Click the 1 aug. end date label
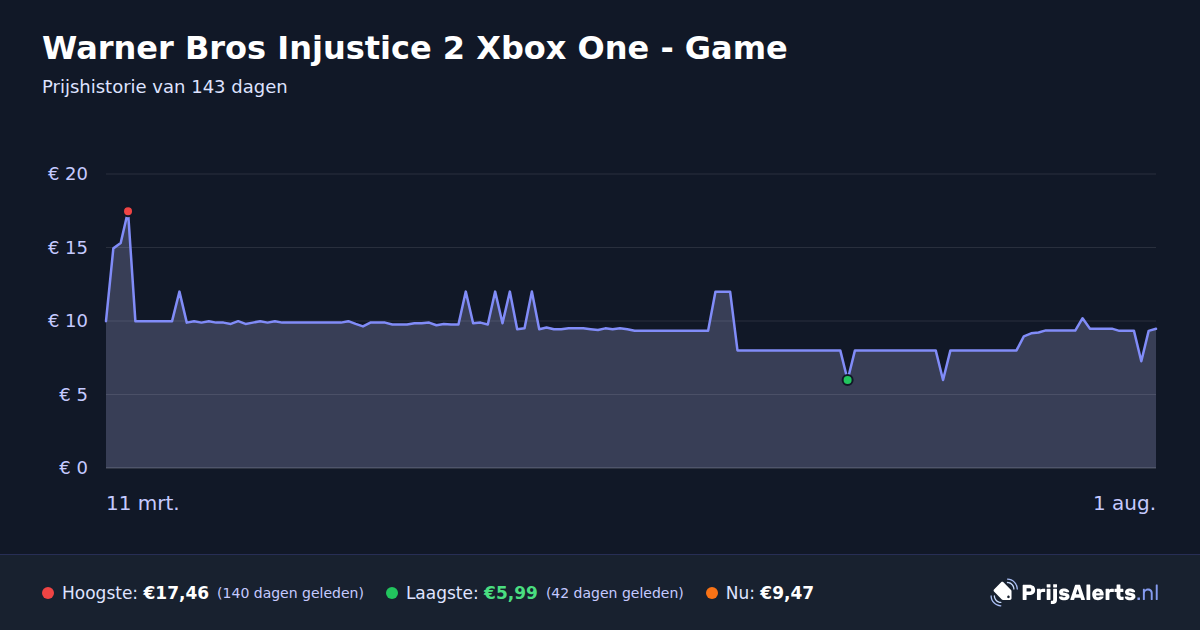The height and width of the screenshot is (630, 1200). coord(1124,503)
